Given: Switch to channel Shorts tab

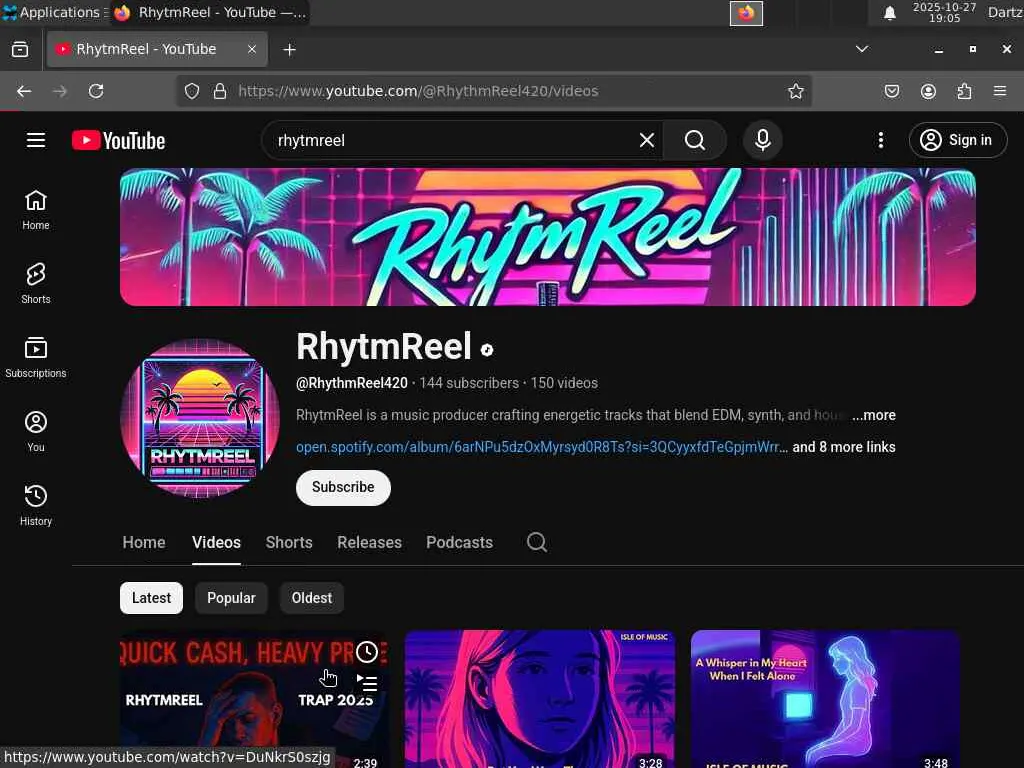Looking at the screenshot, I should point(289,542).
